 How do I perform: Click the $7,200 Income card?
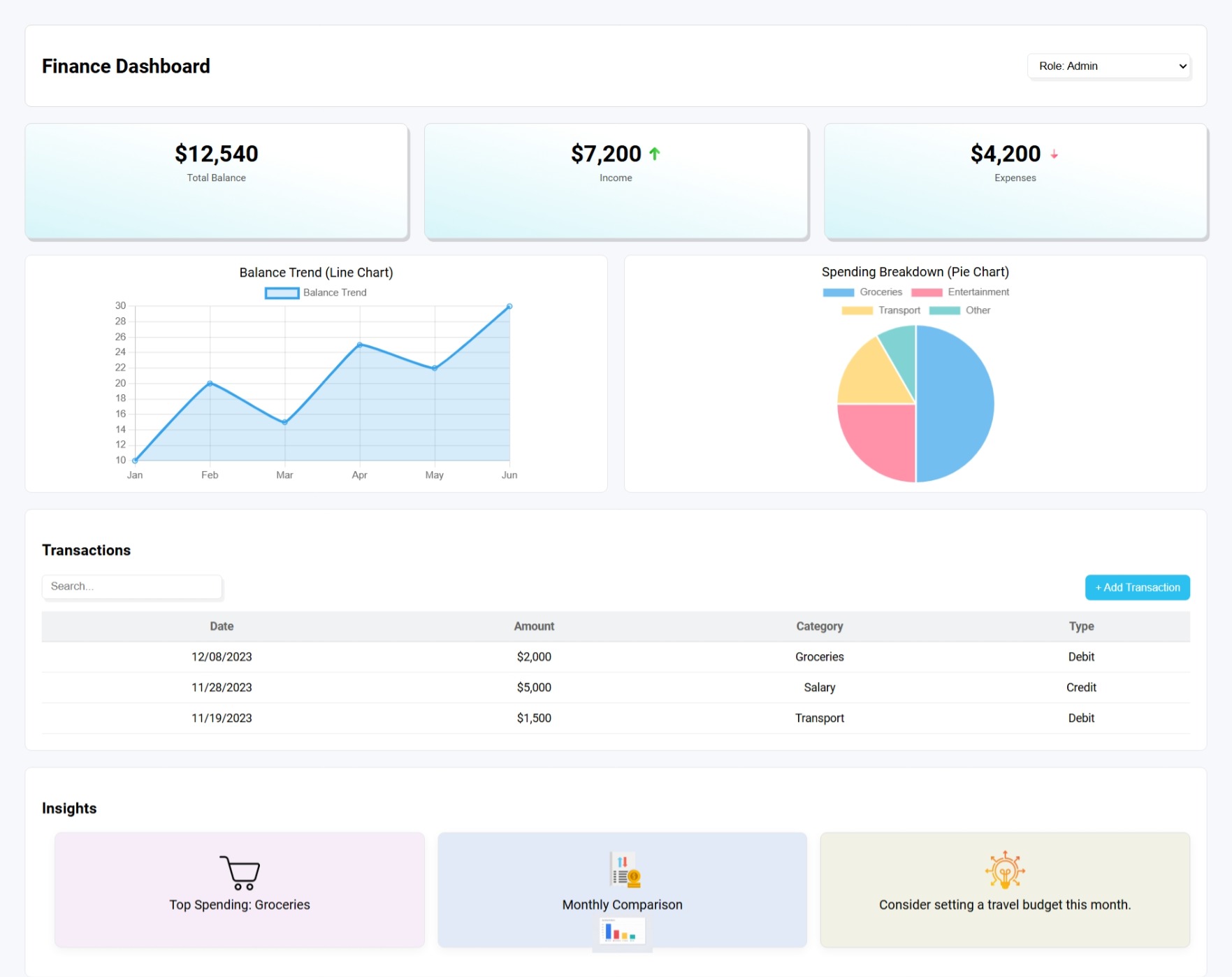(616, 182)
